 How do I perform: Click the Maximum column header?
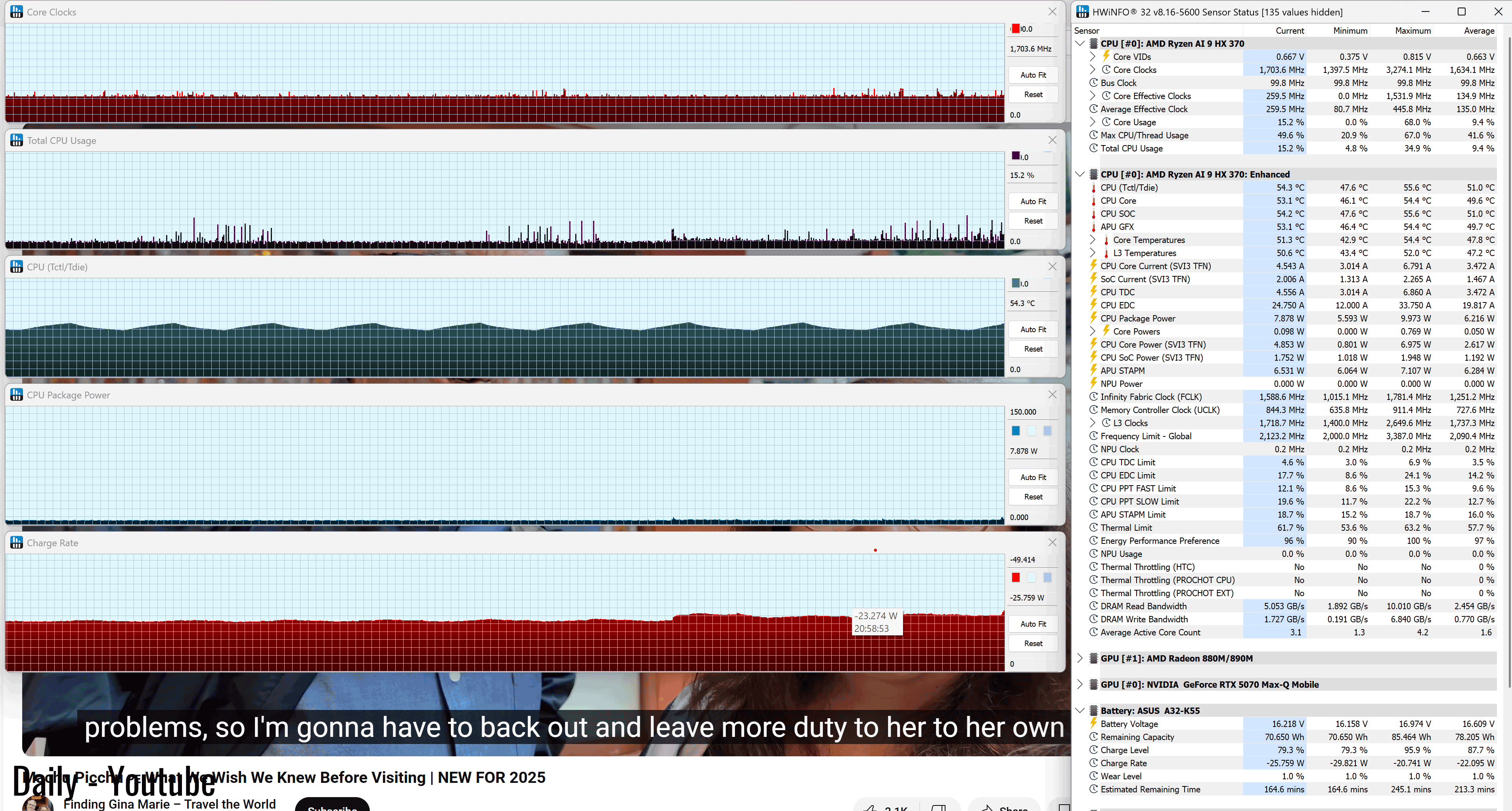pyautogui.click(x=1401, y=31)
